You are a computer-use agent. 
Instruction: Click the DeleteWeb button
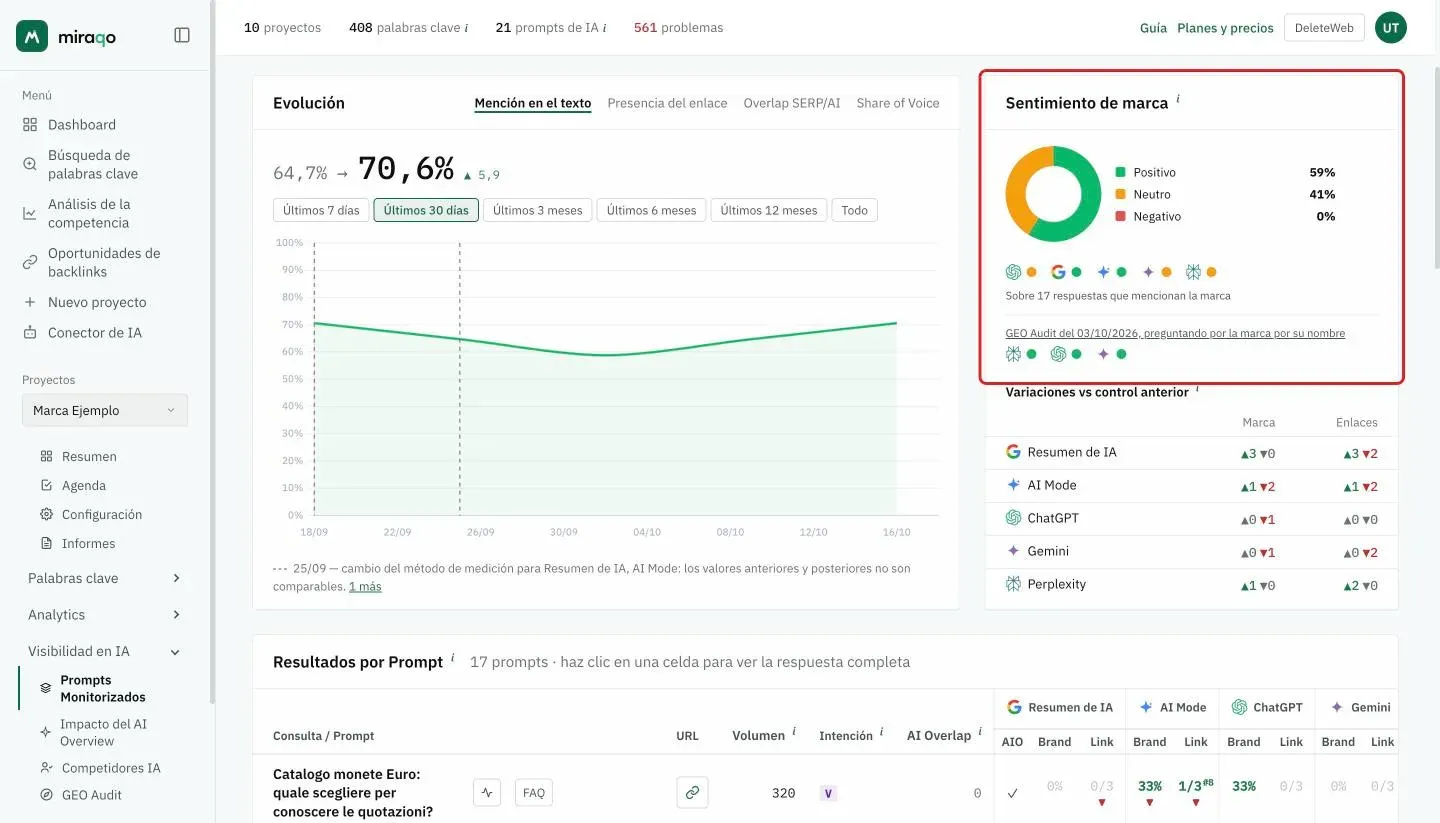pos(1324,28)
